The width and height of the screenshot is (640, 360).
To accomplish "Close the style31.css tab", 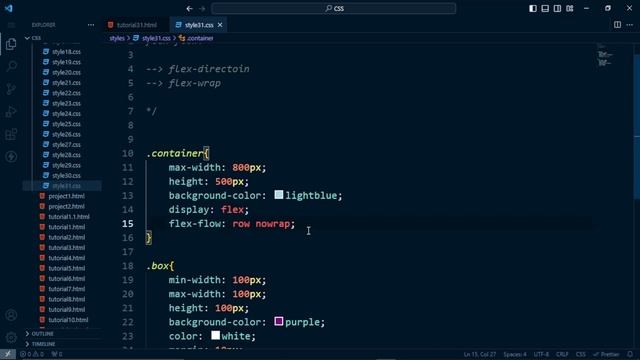I will 220,25.
